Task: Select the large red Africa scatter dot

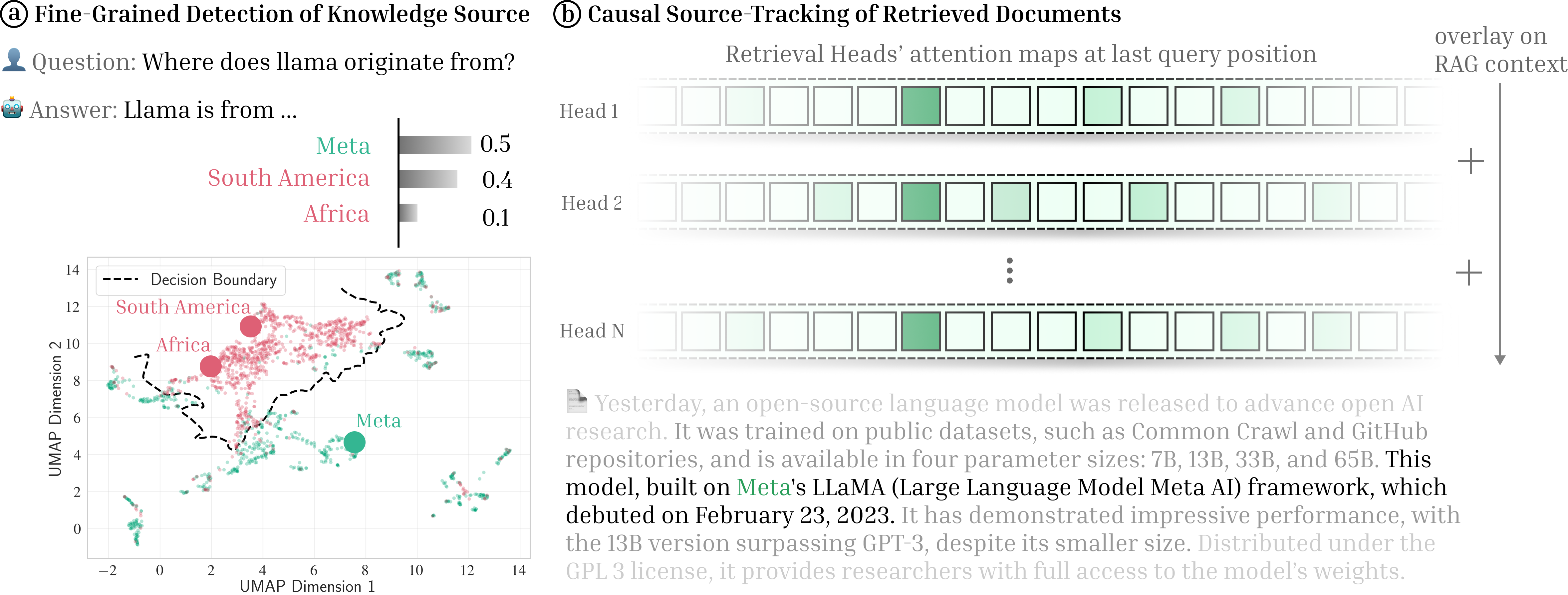Action: [211, 366]
